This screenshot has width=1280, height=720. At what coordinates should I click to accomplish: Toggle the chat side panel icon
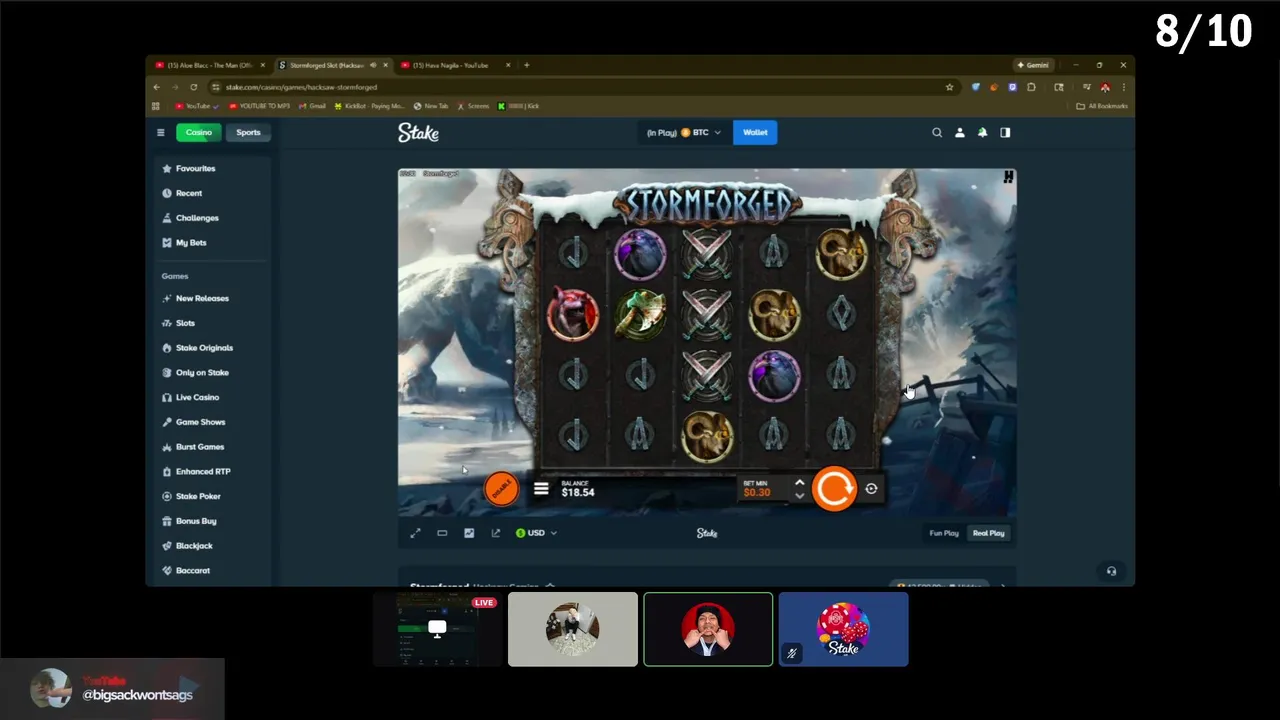click(x=1005, y=132)
